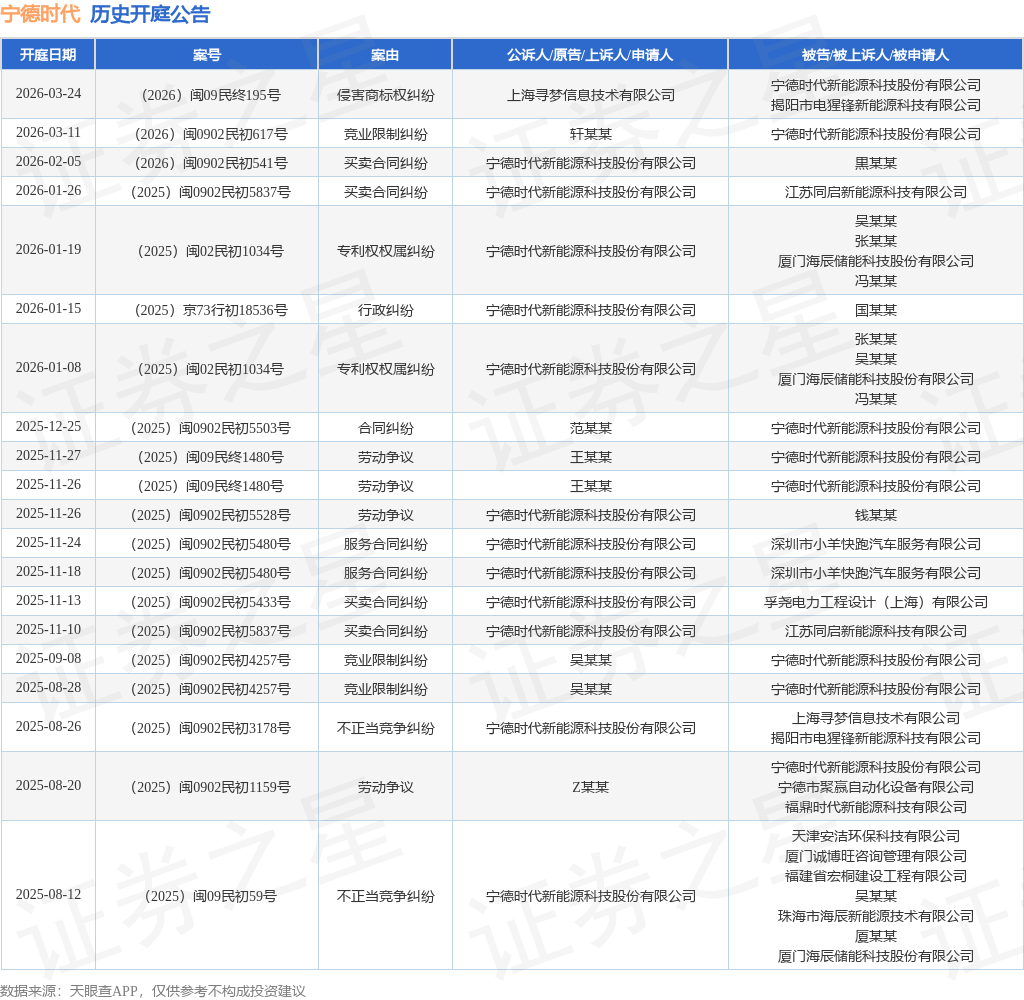
Task: Click 服务合同纠纷 in the 2025-11-18 row
Action: (x=385, y=573)
